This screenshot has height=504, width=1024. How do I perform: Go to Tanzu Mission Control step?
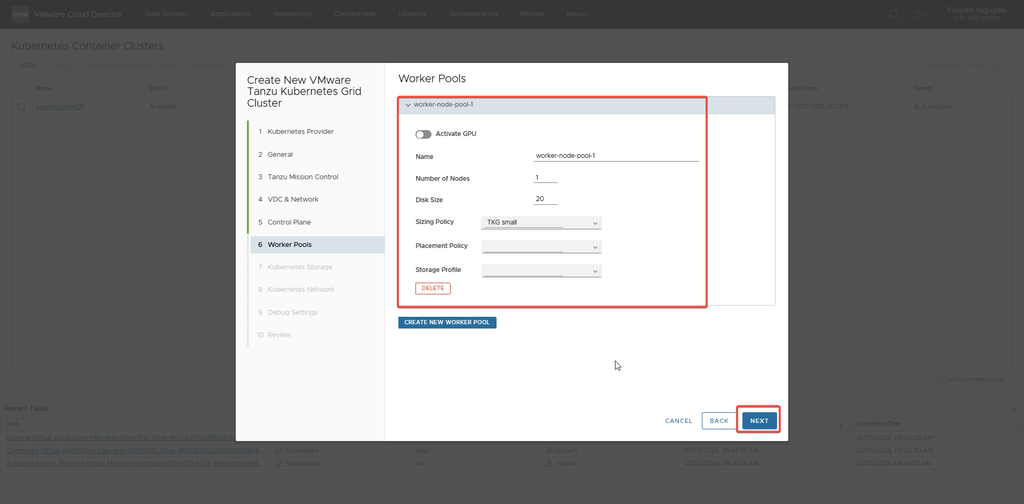pyautogui.click(x=302, y=177)
